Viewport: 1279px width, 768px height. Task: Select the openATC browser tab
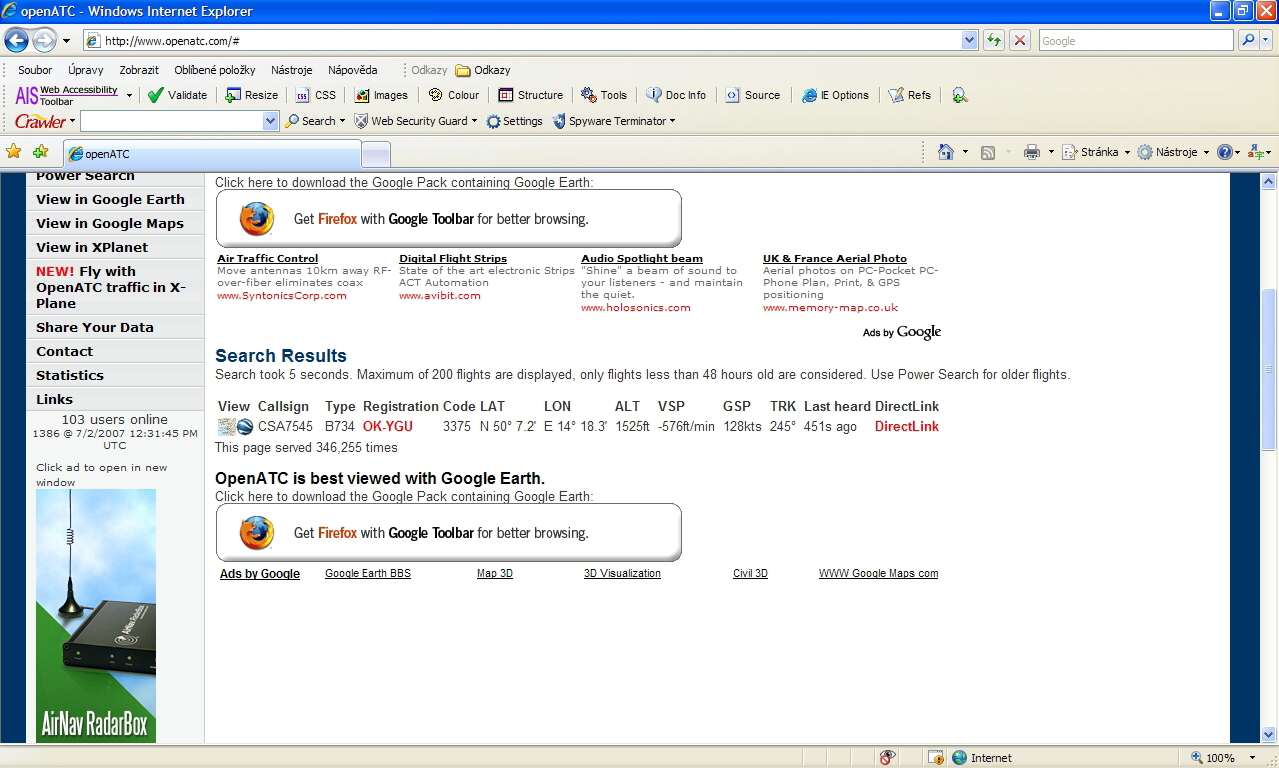point(212,154)
